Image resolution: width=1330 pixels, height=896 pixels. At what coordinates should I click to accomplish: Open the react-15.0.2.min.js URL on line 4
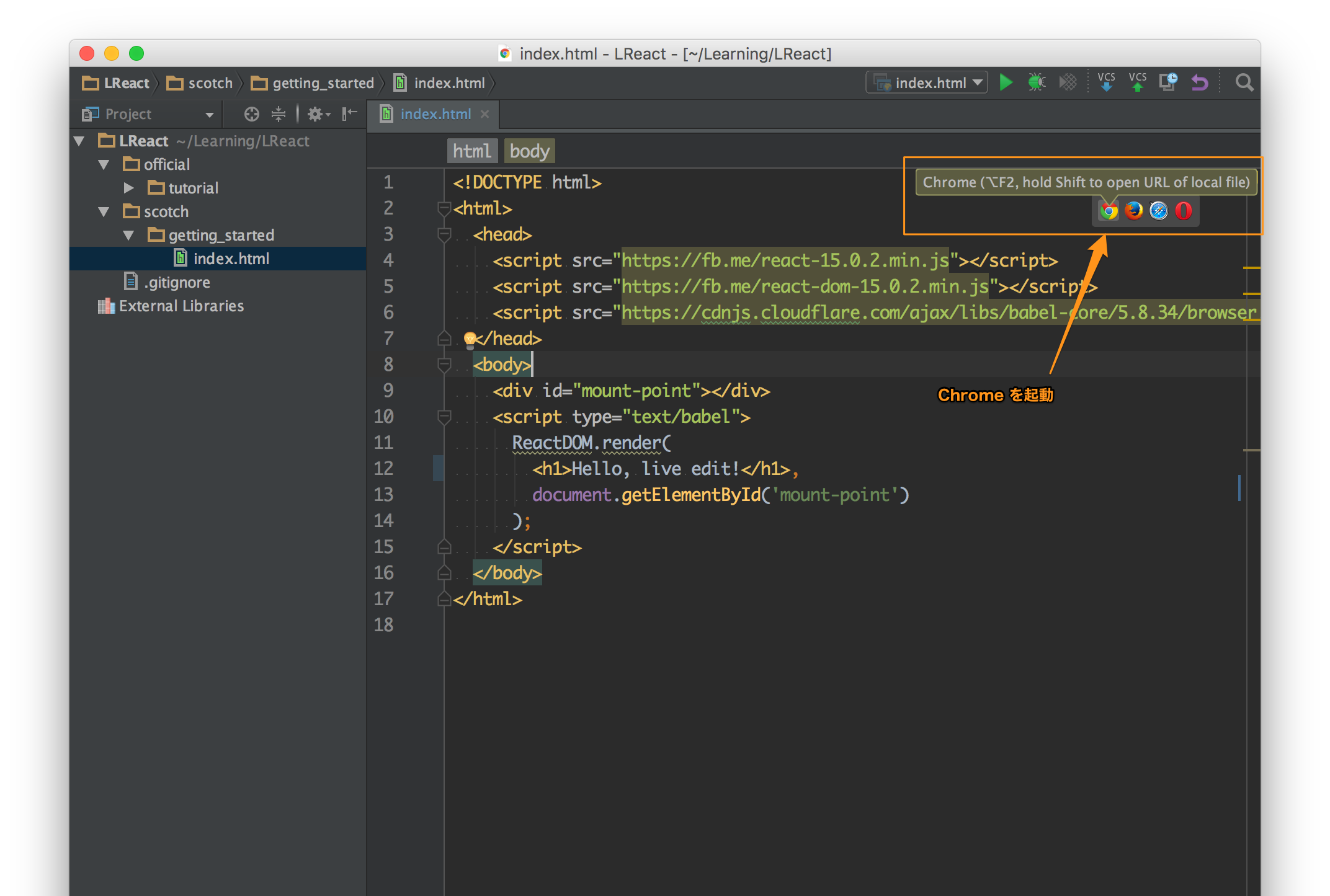tap(785, 260)
